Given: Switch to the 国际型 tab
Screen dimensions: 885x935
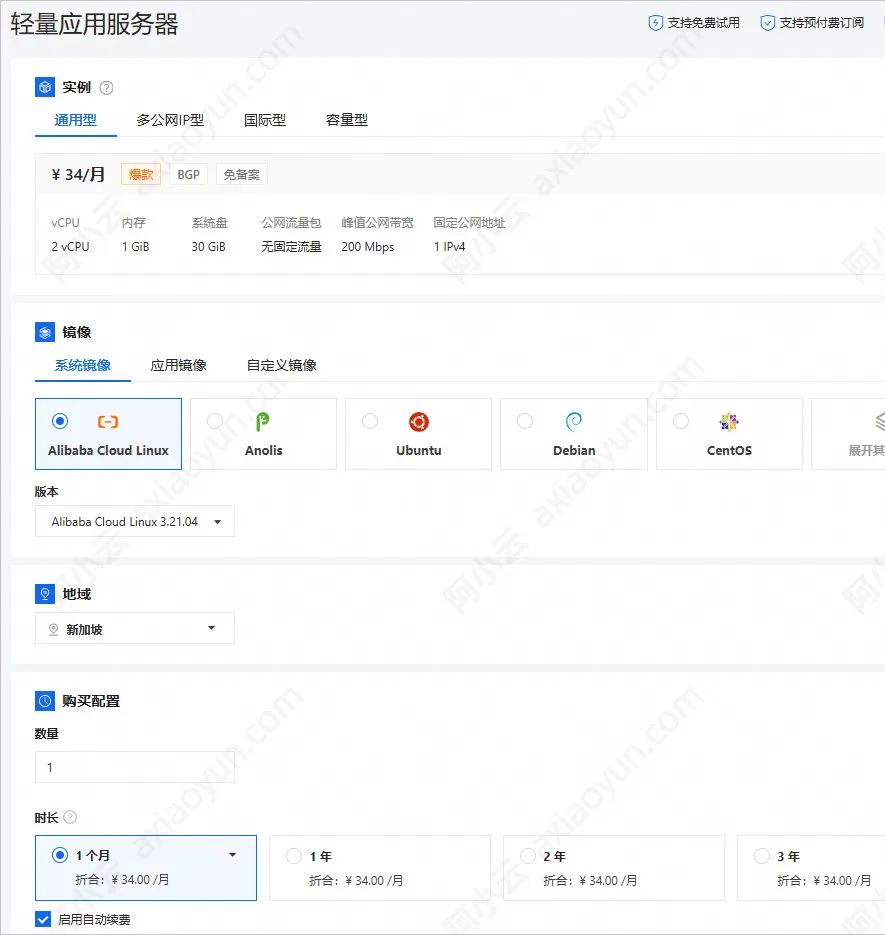Looking at the screenshot, I should point(265,120).
